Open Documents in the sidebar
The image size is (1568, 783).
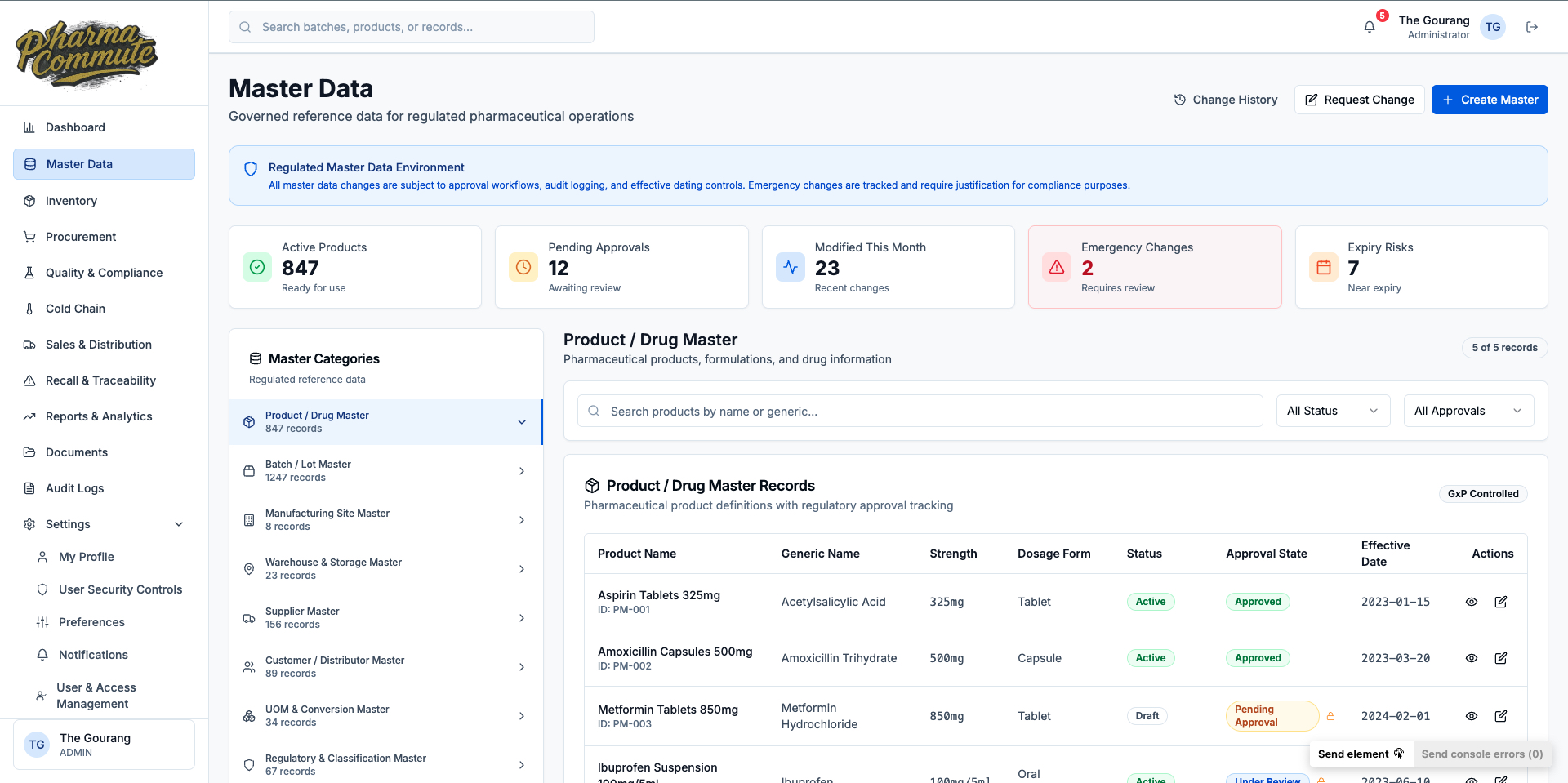[x=104, y=452]
